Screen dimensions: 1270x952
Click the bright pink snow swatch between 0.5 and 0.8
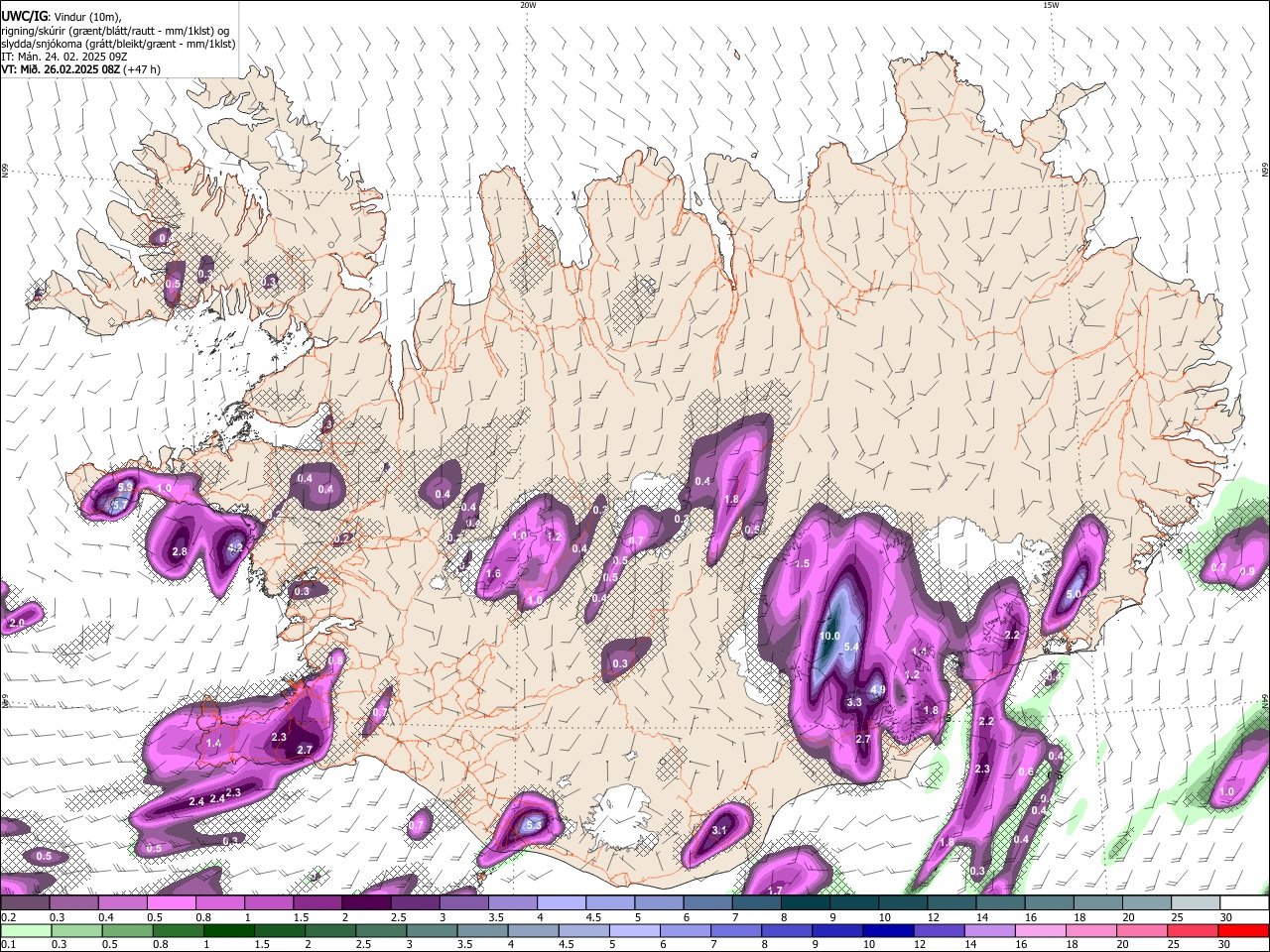click(x=171, y=902)
